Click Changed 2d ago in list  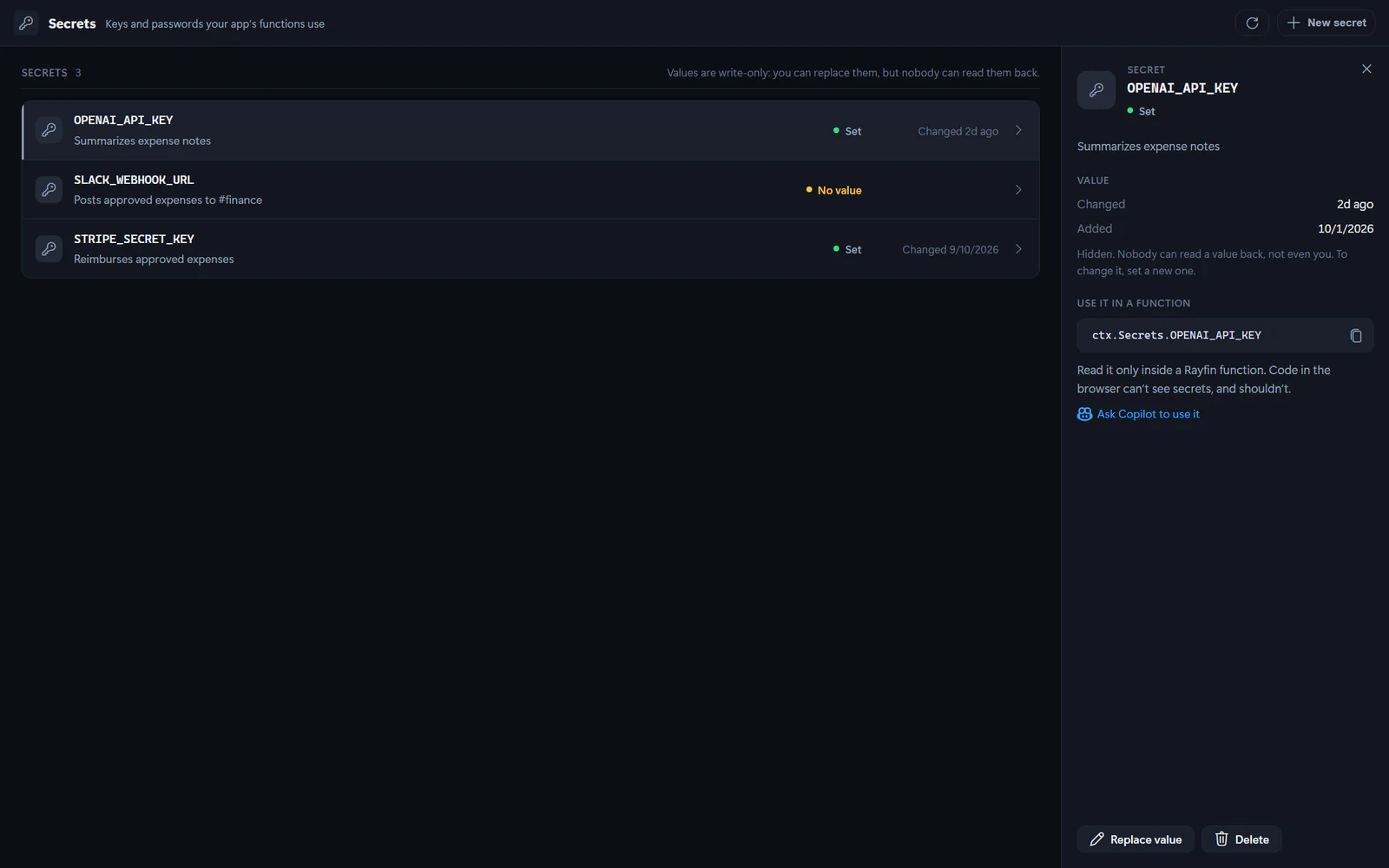click(958, 131)
